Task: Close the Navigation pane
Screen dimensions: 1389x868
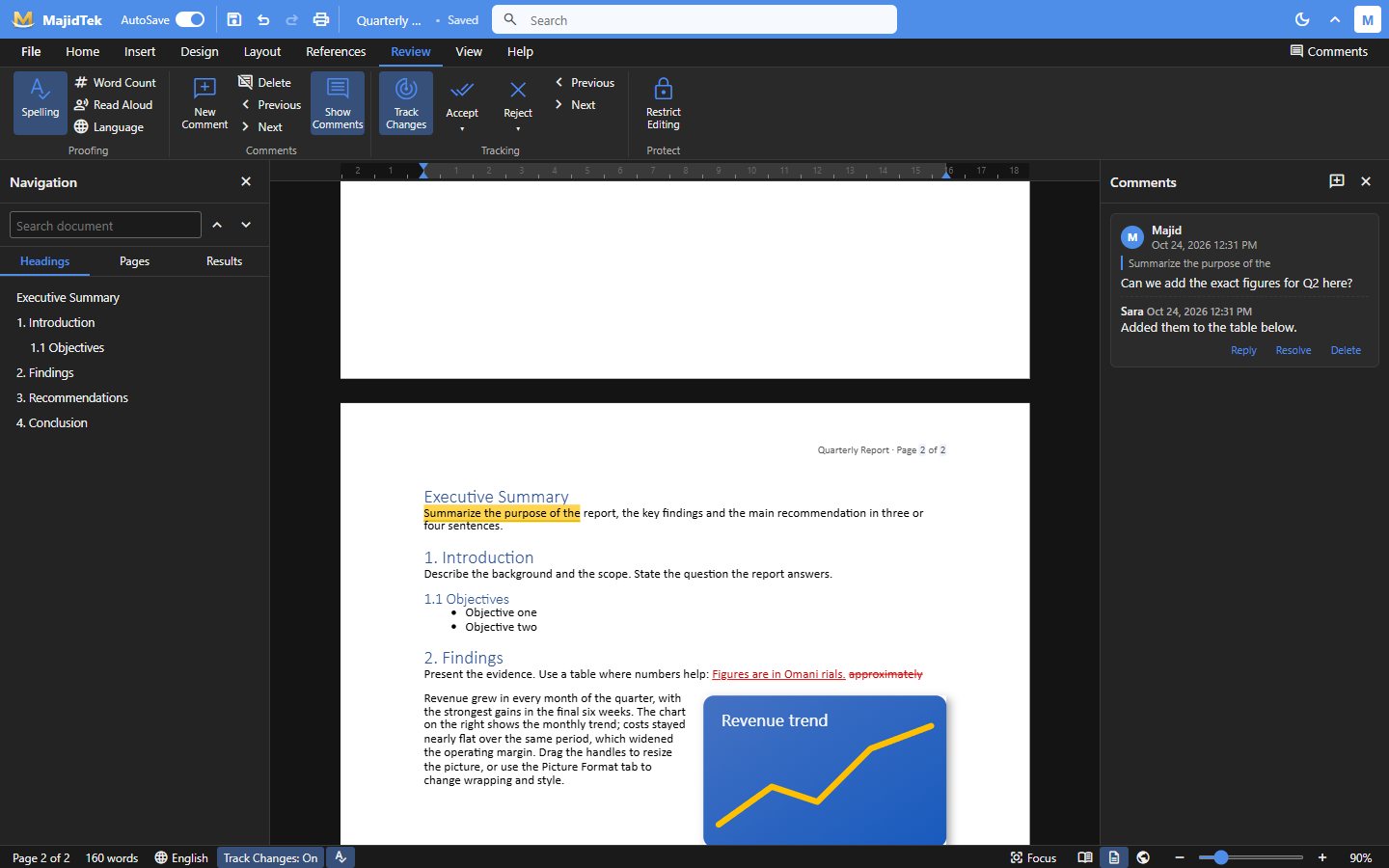Action: coord(246,181)
